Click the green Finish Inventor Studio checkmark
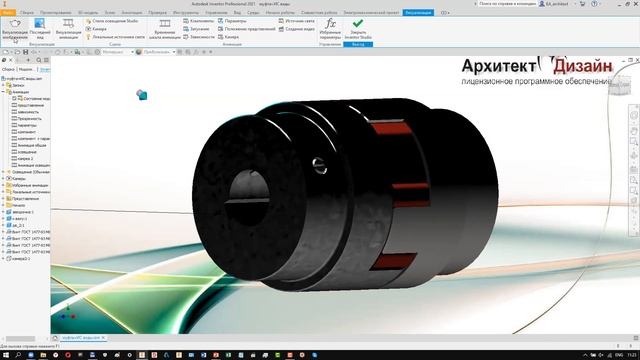 click(x=358, y=23)
